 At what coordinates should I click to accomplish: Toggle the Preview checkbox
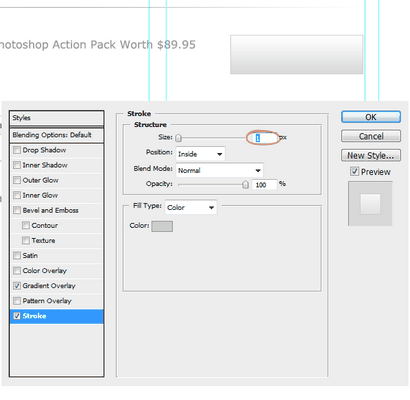click(x=354, y=171)
